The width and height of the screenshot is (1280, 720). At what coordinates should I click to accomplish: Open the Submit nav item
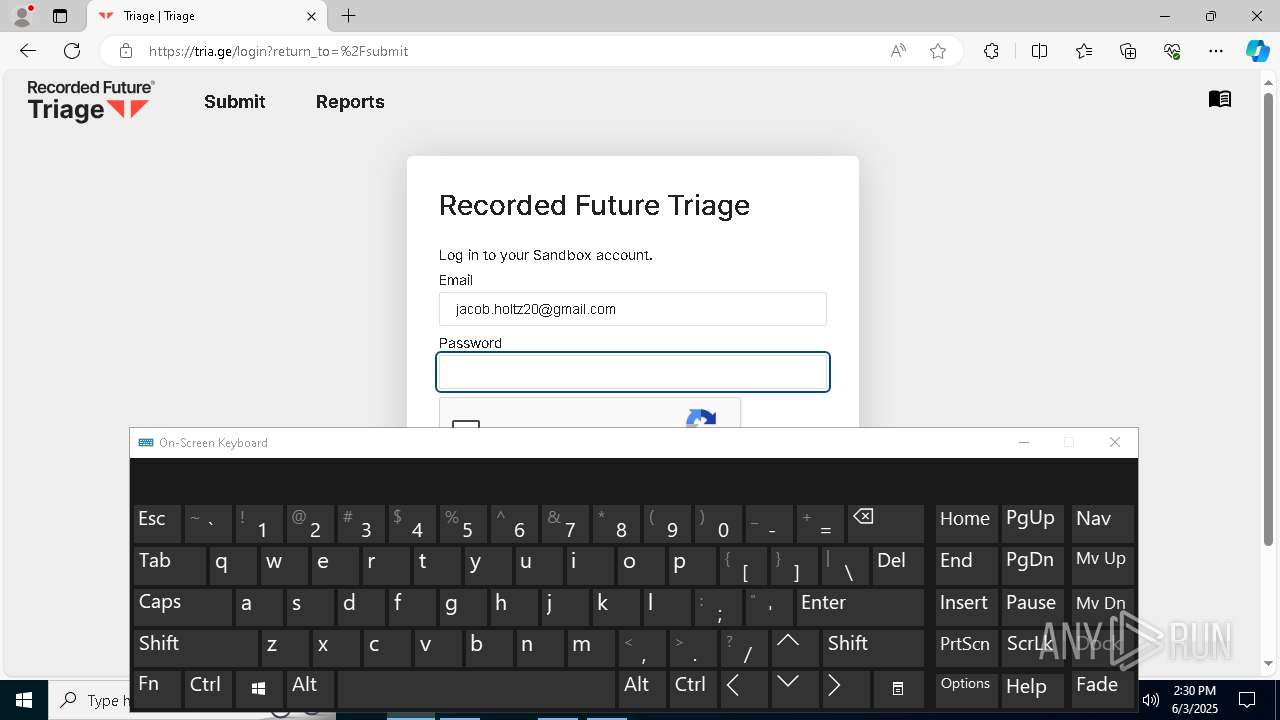[234, 102]
